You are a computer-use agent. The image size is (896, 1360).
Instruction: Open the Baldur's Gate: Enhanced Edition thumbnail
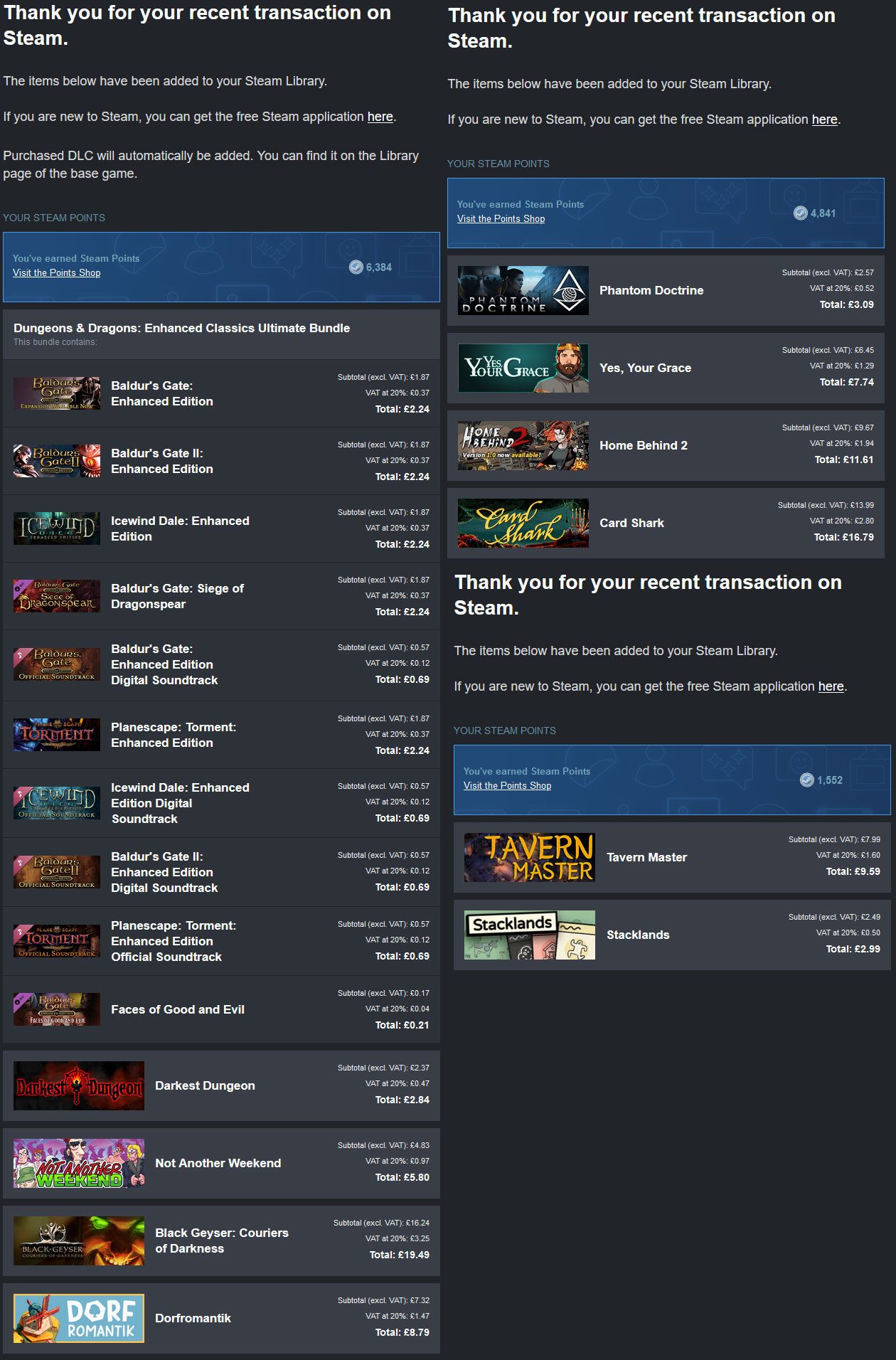point(57,393)
